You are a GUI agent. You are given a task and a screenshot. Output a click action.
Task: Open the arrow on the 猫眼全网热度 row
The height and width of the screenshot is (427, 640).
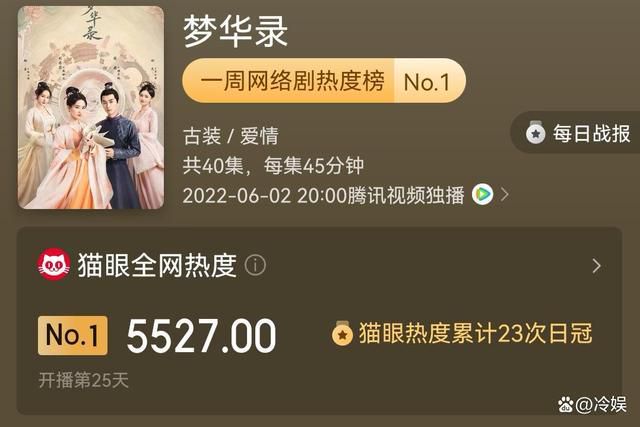(596, 266)
